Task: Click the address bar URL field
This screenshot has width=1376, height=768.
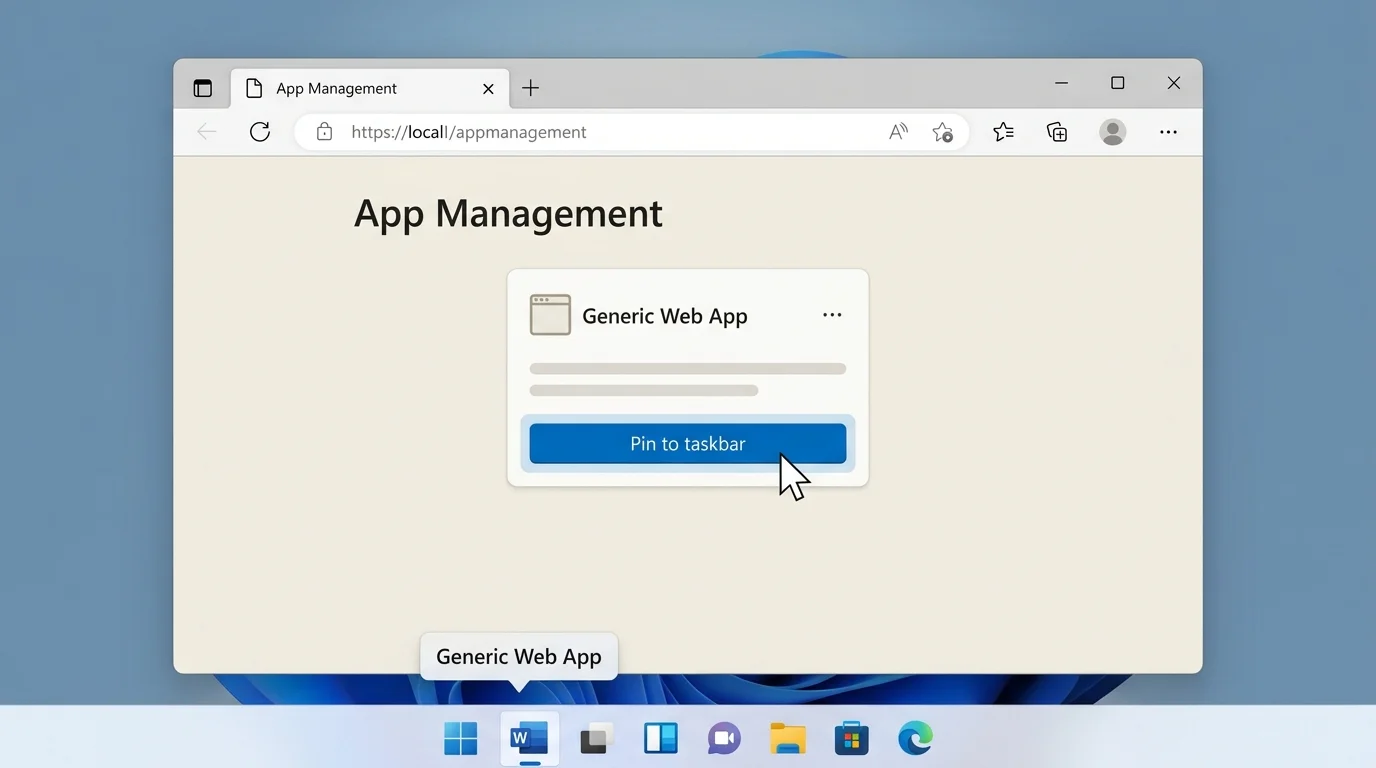Action: click(x=631, y=132)
